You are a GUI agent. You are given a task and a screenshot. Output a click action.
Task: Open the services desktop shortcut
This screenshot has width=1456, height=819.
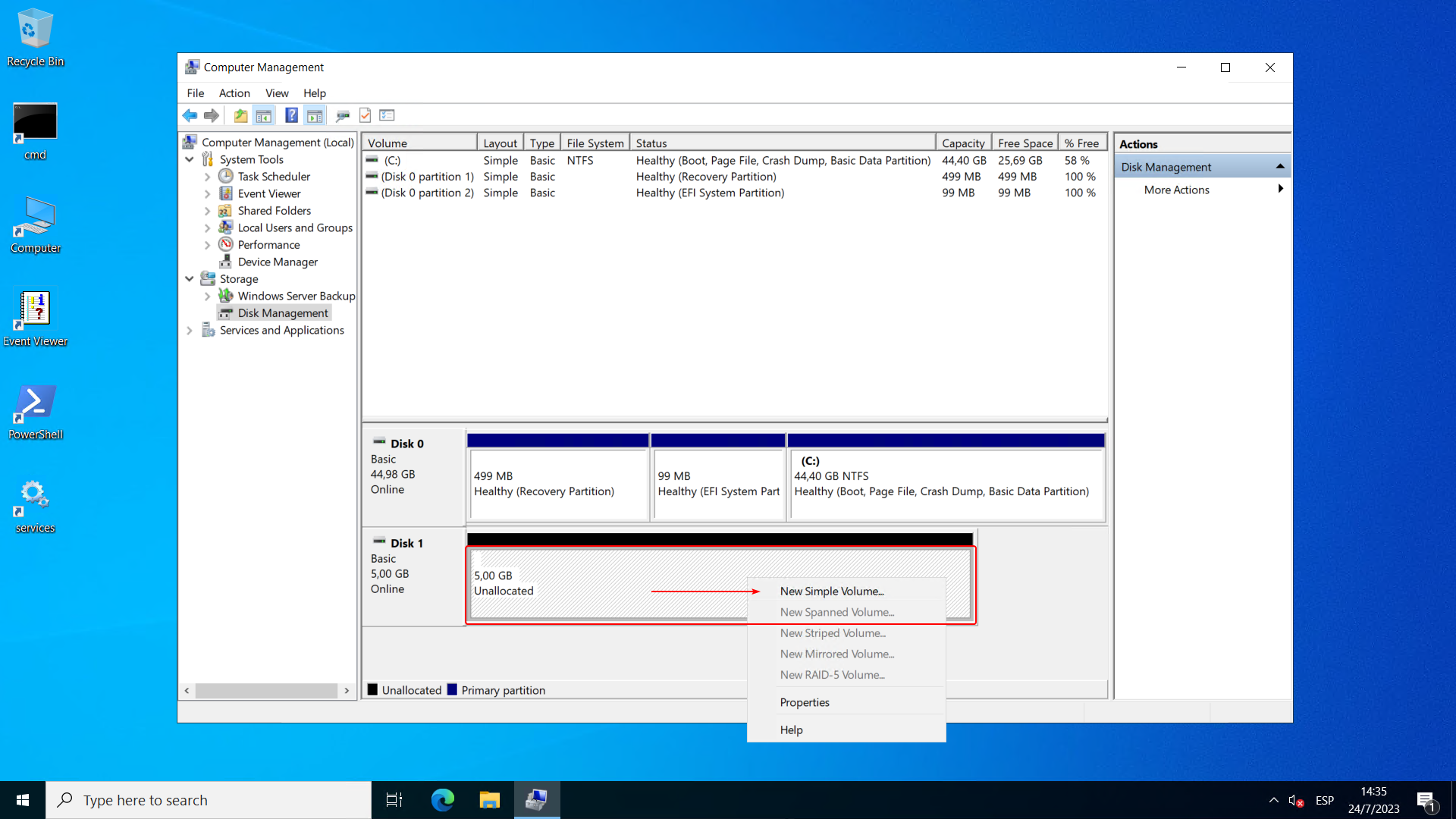click(35, 505)
